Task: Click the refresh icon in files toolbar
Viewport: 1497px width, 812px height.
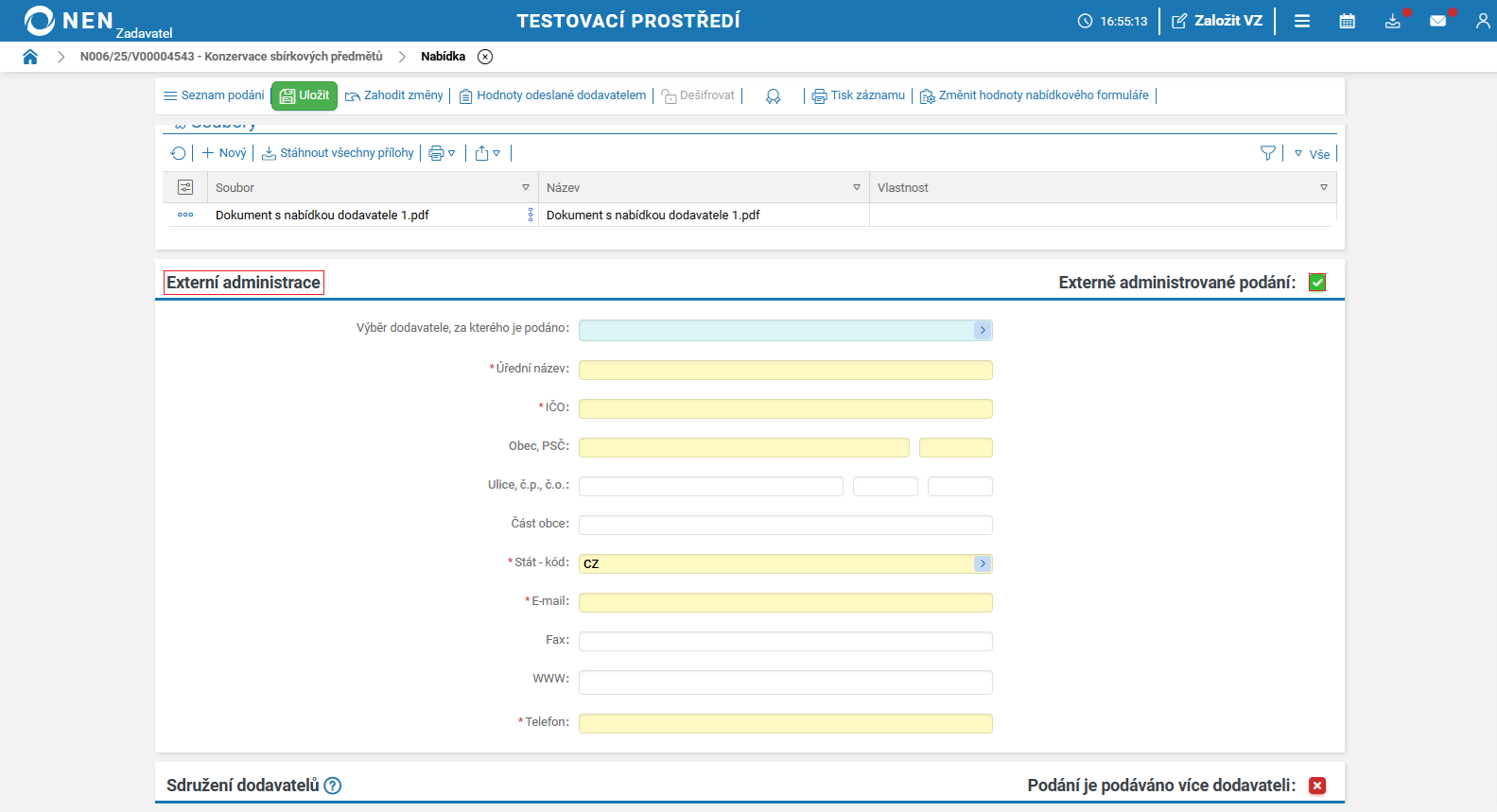Action: coord(178,153)
